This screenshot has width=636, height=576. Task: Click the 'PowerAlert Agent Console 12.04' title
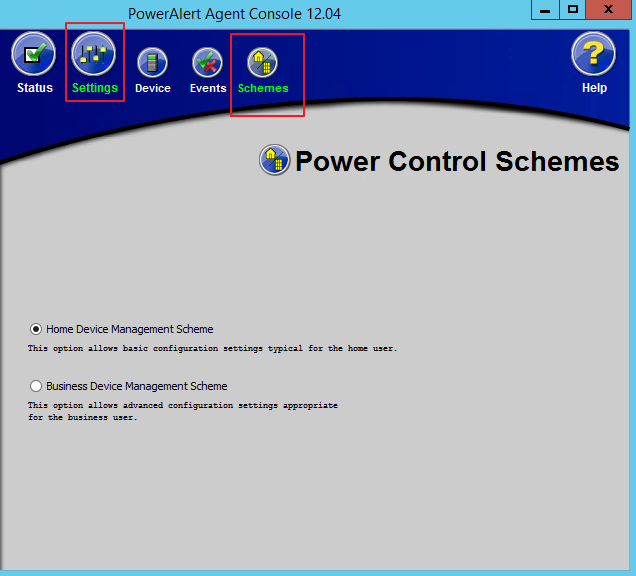tap(234, 14)
